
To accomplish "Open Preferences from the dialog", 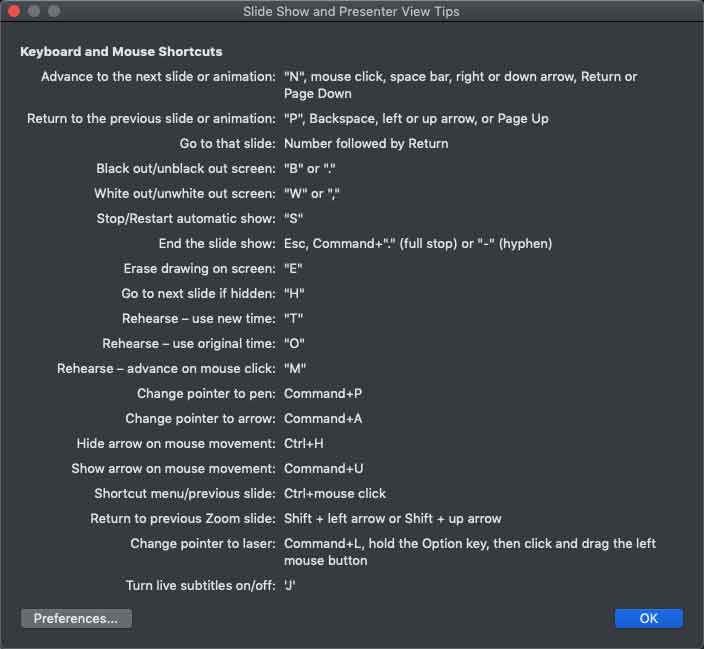I will (76, 618).
